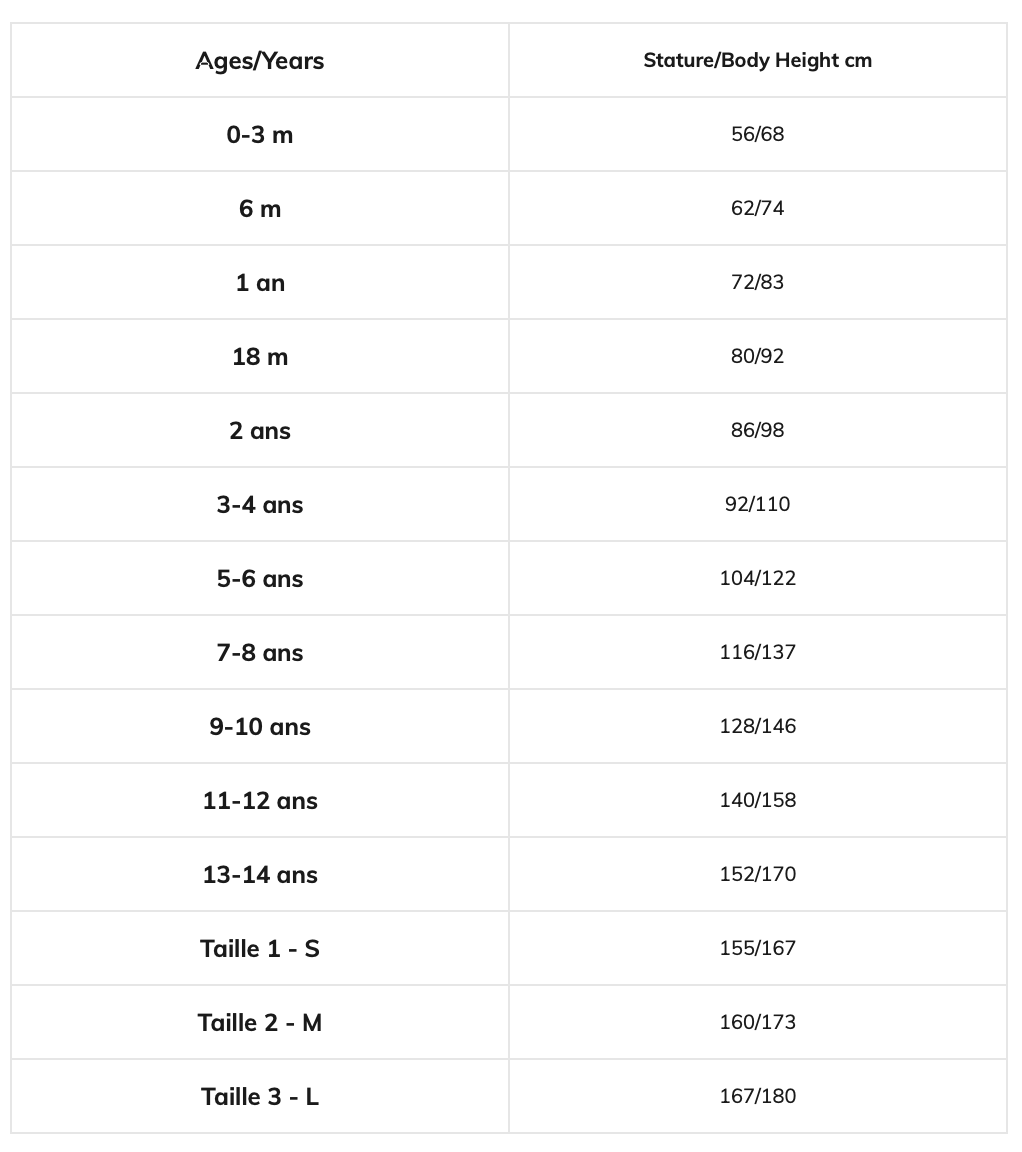This screenshot has width=1022, height=1152.
Task: Click the 128/146 height cell
Action: coord(757,727)
